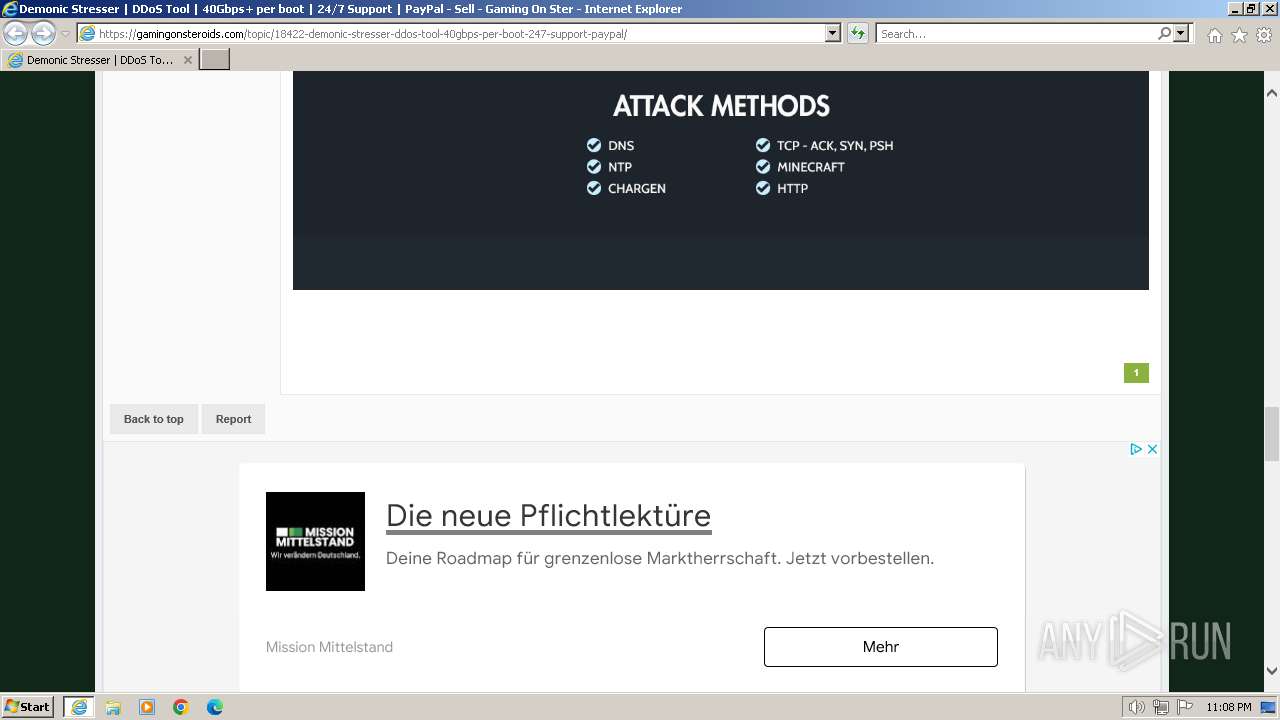
Task: Click the 11:08 PM taskbar clock
Action: coord(1229,707)
